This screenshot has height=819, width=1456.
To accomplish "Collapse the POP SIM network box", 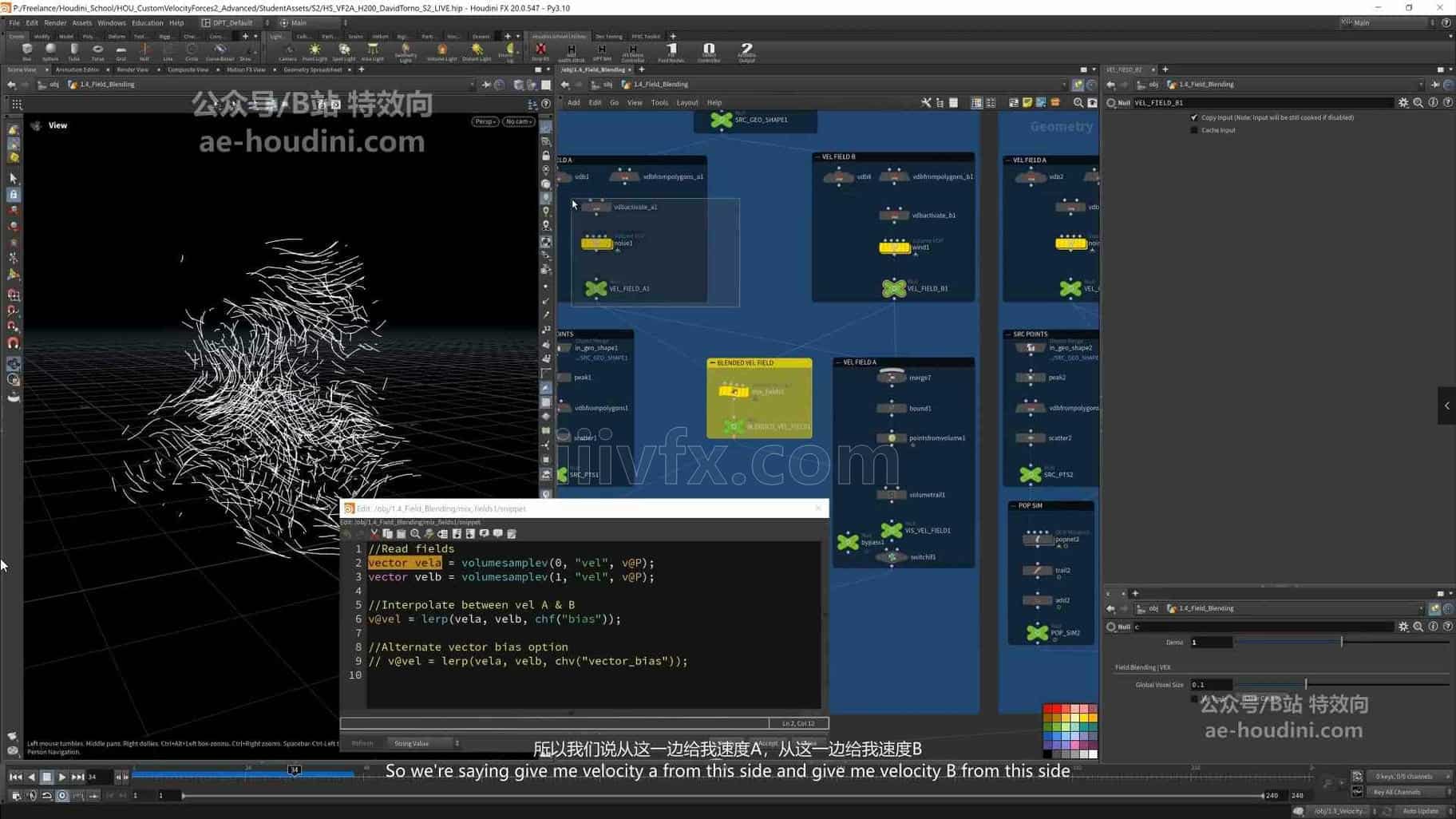I will tap(1014, 506).
